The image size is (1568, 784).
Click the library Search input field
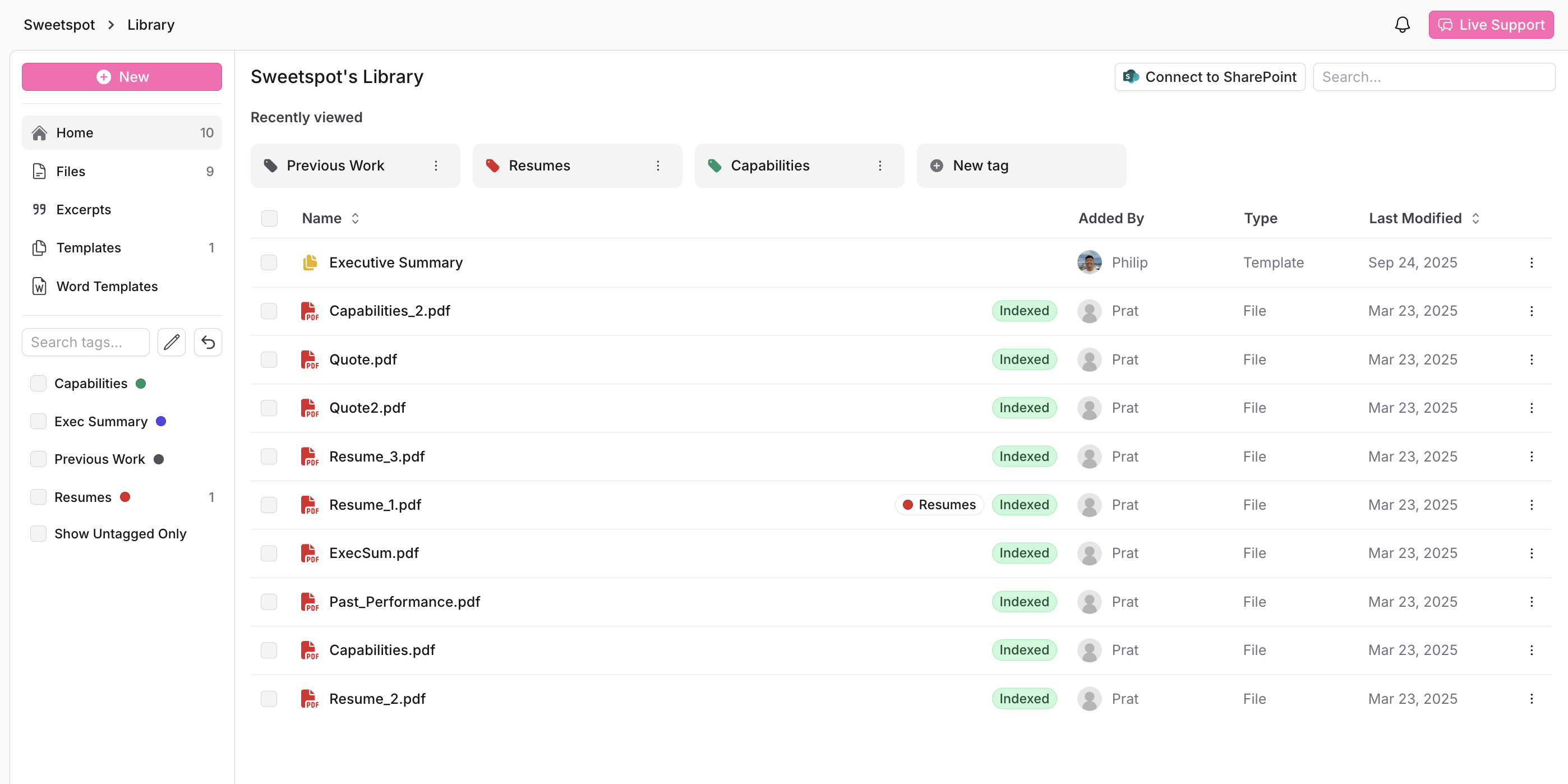point(1433,77)
